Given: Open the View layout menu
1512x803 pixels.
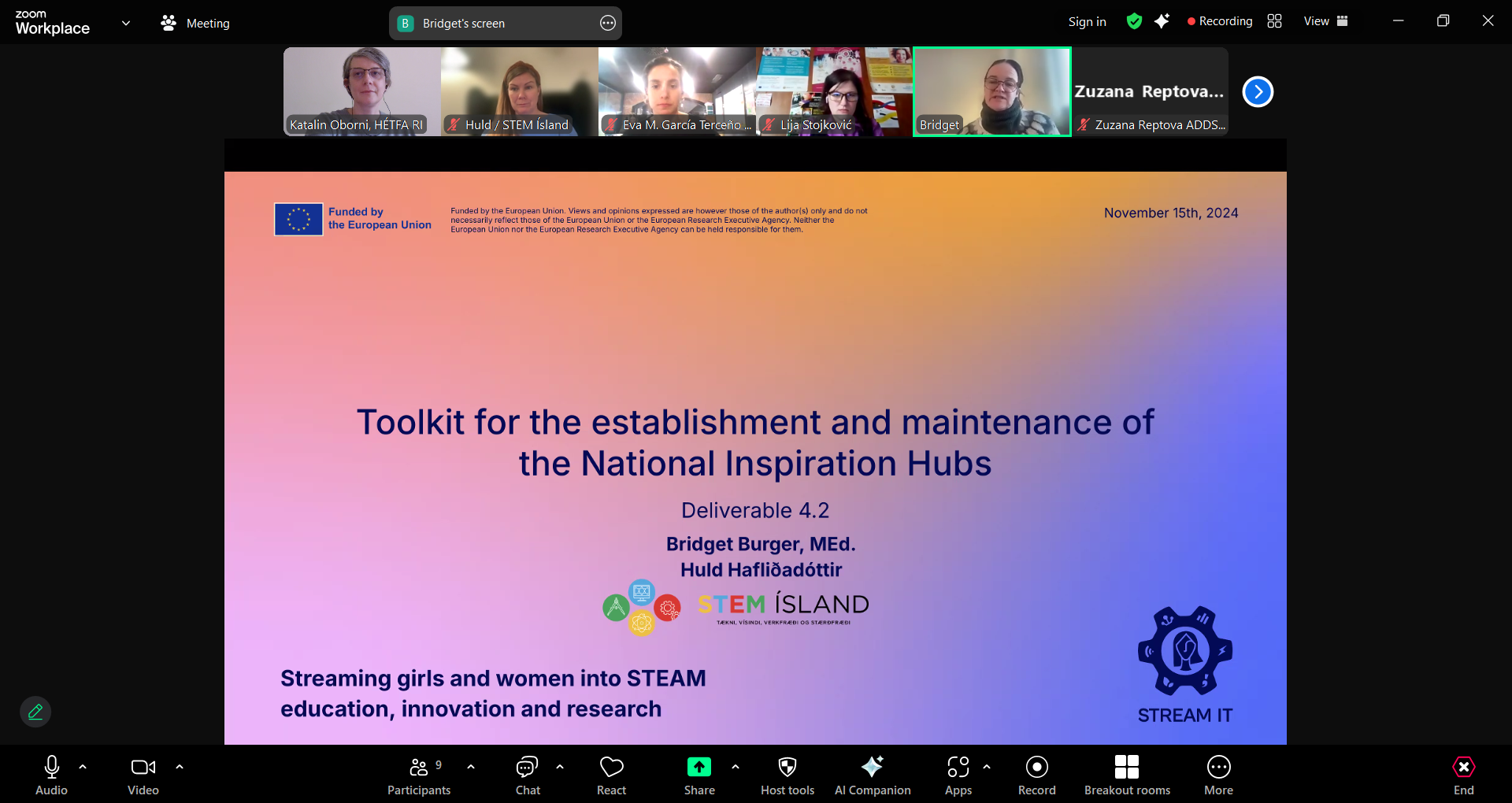Looking at the screenshot, I should pyautogui.click(x=1325, y=21).
